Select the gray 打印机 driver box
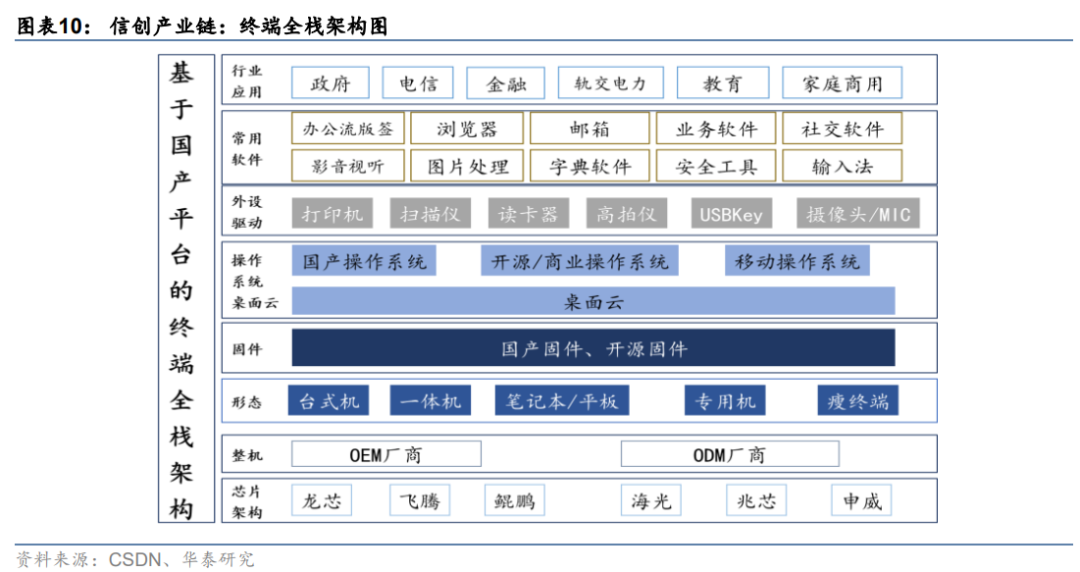 point(333,214)
